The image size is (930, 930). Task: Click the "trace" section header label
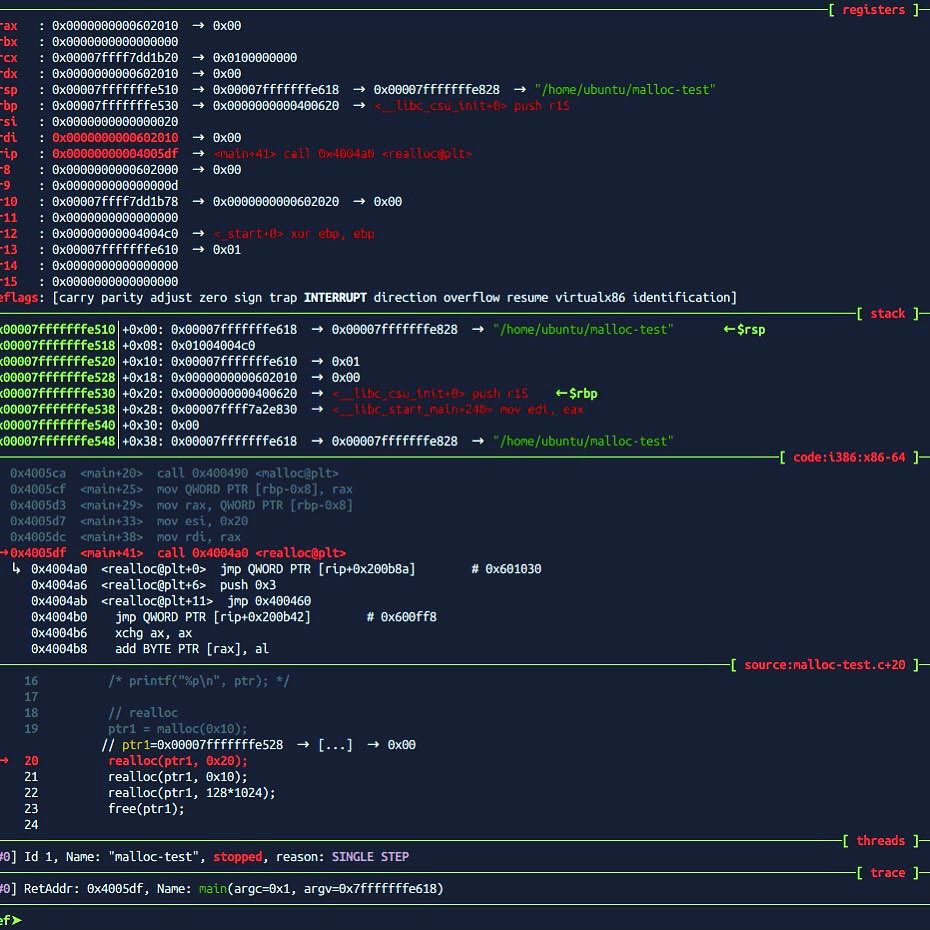(x=887, y=872)
